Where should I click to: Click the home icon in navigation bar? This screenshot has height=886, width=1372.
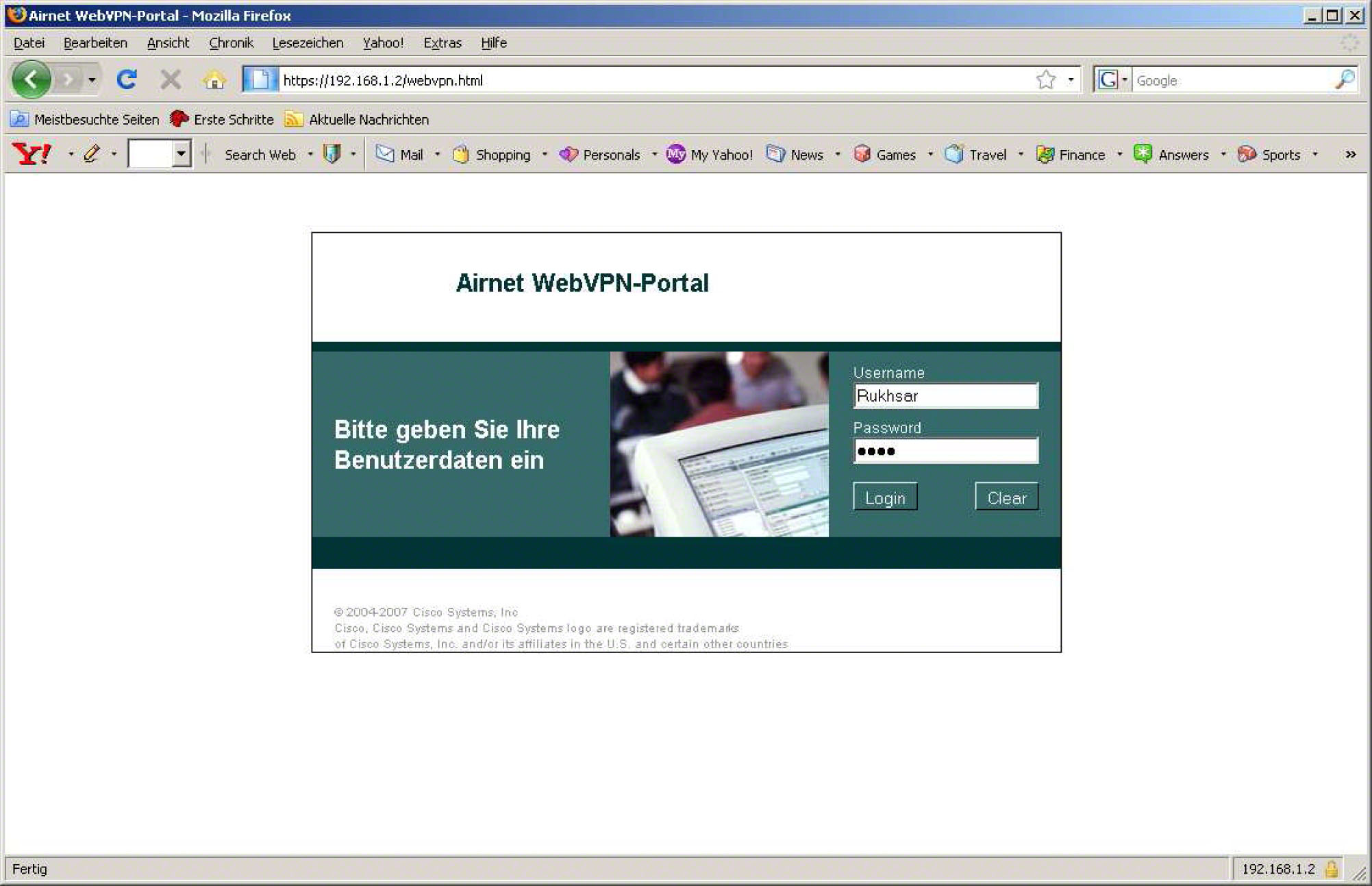point(214,79)
